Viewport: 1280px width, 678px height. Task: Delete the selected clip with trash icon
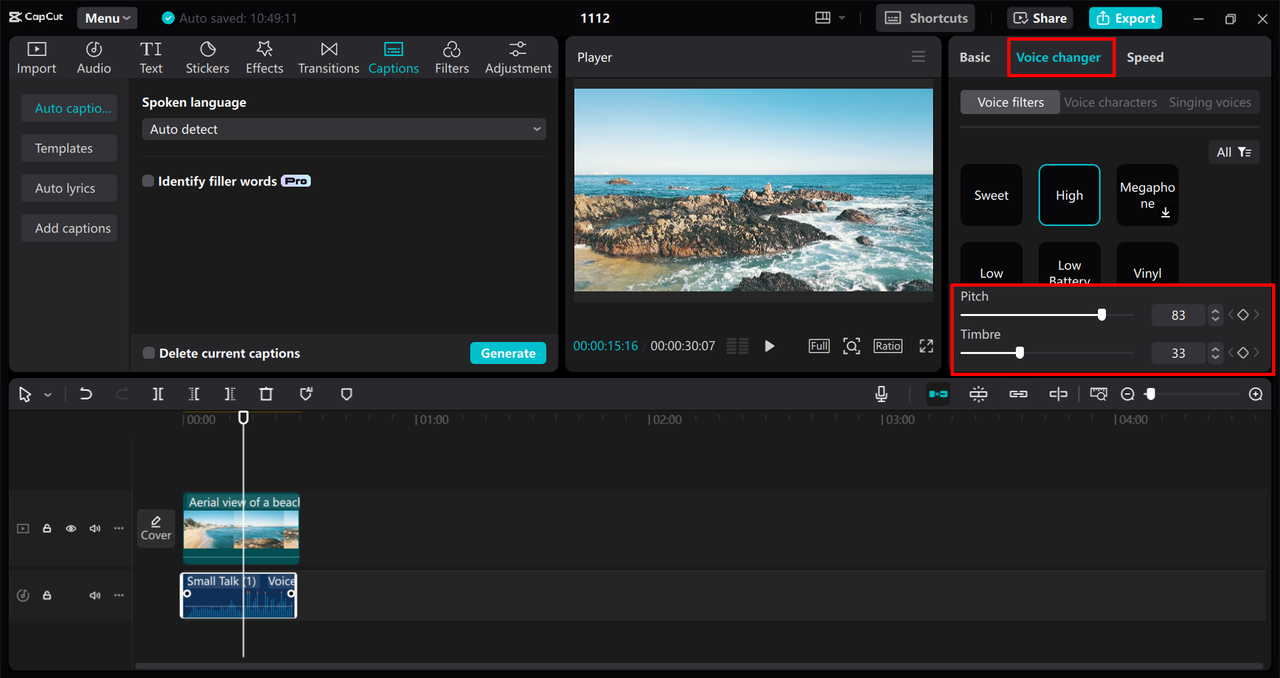[266, 394]
